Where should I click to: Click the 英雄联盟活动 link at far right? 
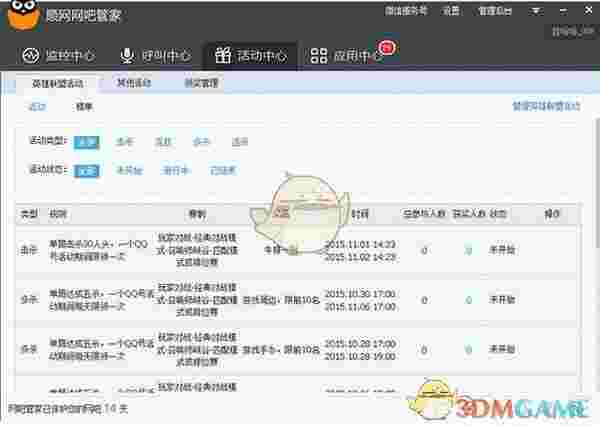[x=546, y=106]
